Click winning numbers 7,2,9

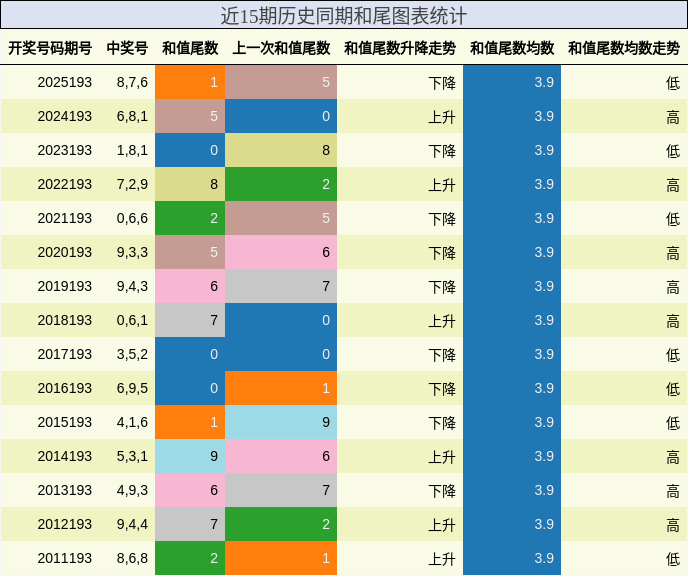[x=132, y=184]
